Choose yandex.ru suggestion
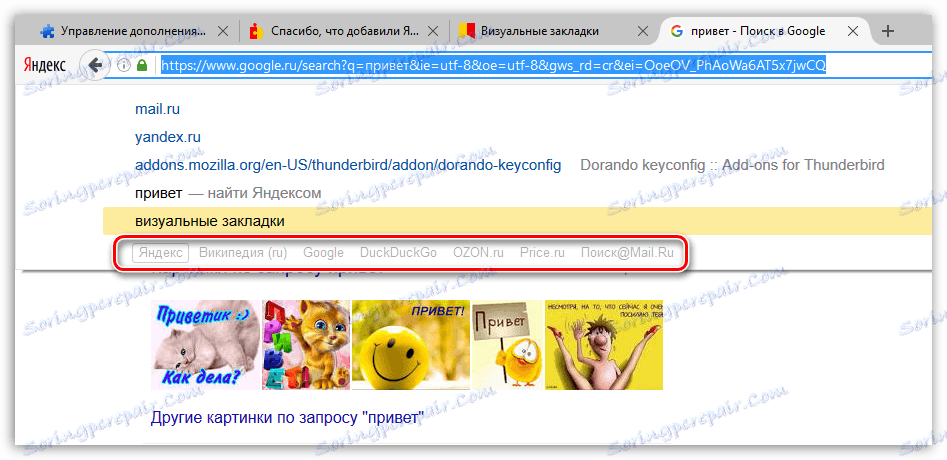This screenshot has width=947, height=460. click(168, 137)
